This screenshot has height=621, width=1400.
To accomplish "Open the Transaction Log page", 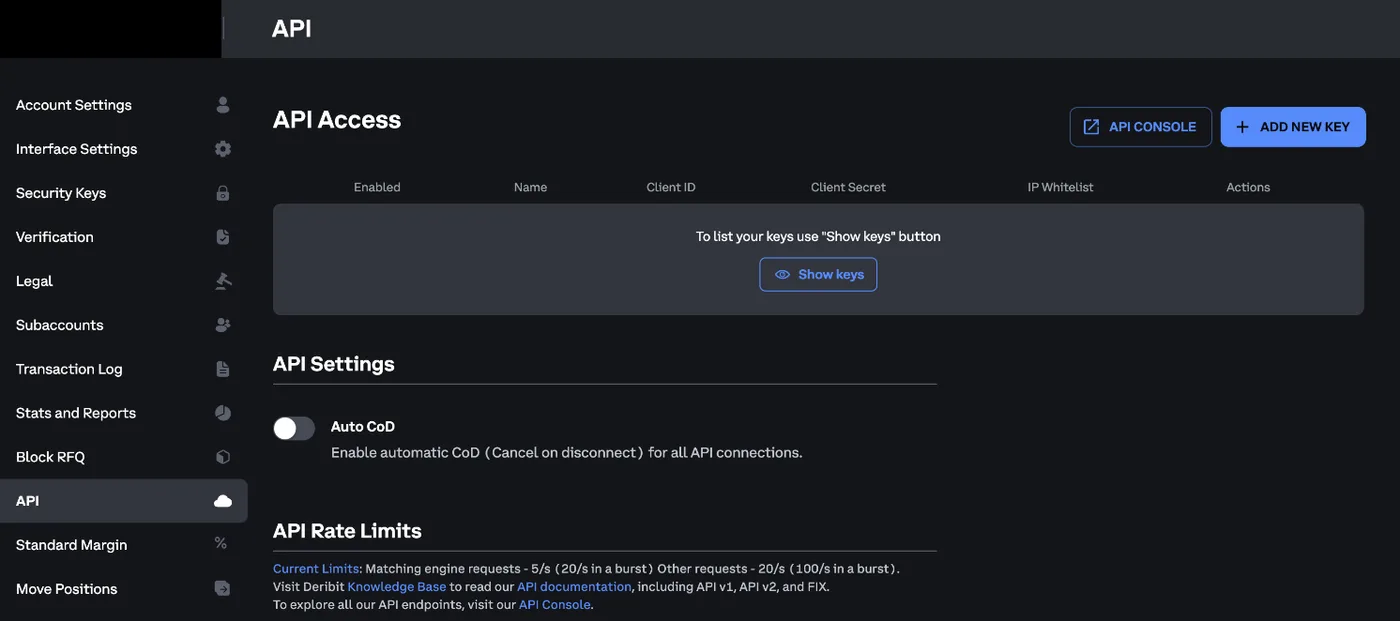I will pyautogui.click(x=124, y=369).
